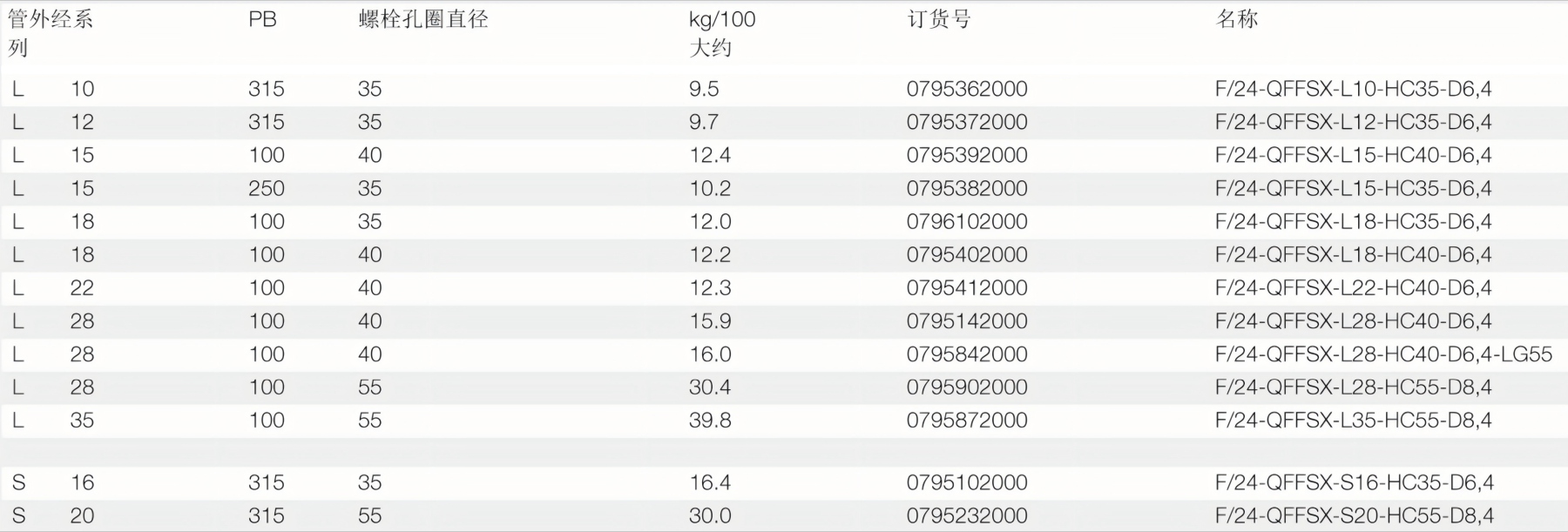1568x532 pixels.
Task: Click part name F/24-QFFSX-L28-HC40-D6,4-LG55
Action: tap(1383, 354)
